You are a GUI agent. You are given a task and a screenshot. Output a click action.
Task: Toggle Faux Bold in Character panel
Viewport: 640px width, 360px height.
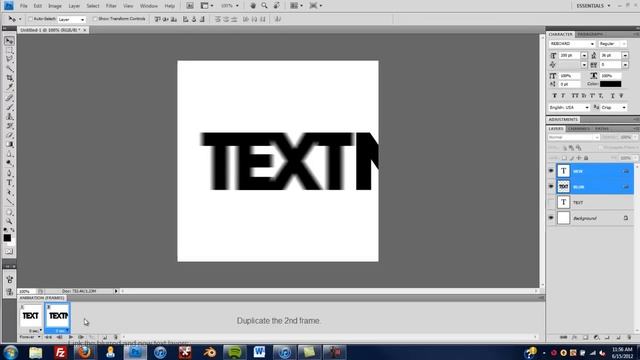coord(554,96)
